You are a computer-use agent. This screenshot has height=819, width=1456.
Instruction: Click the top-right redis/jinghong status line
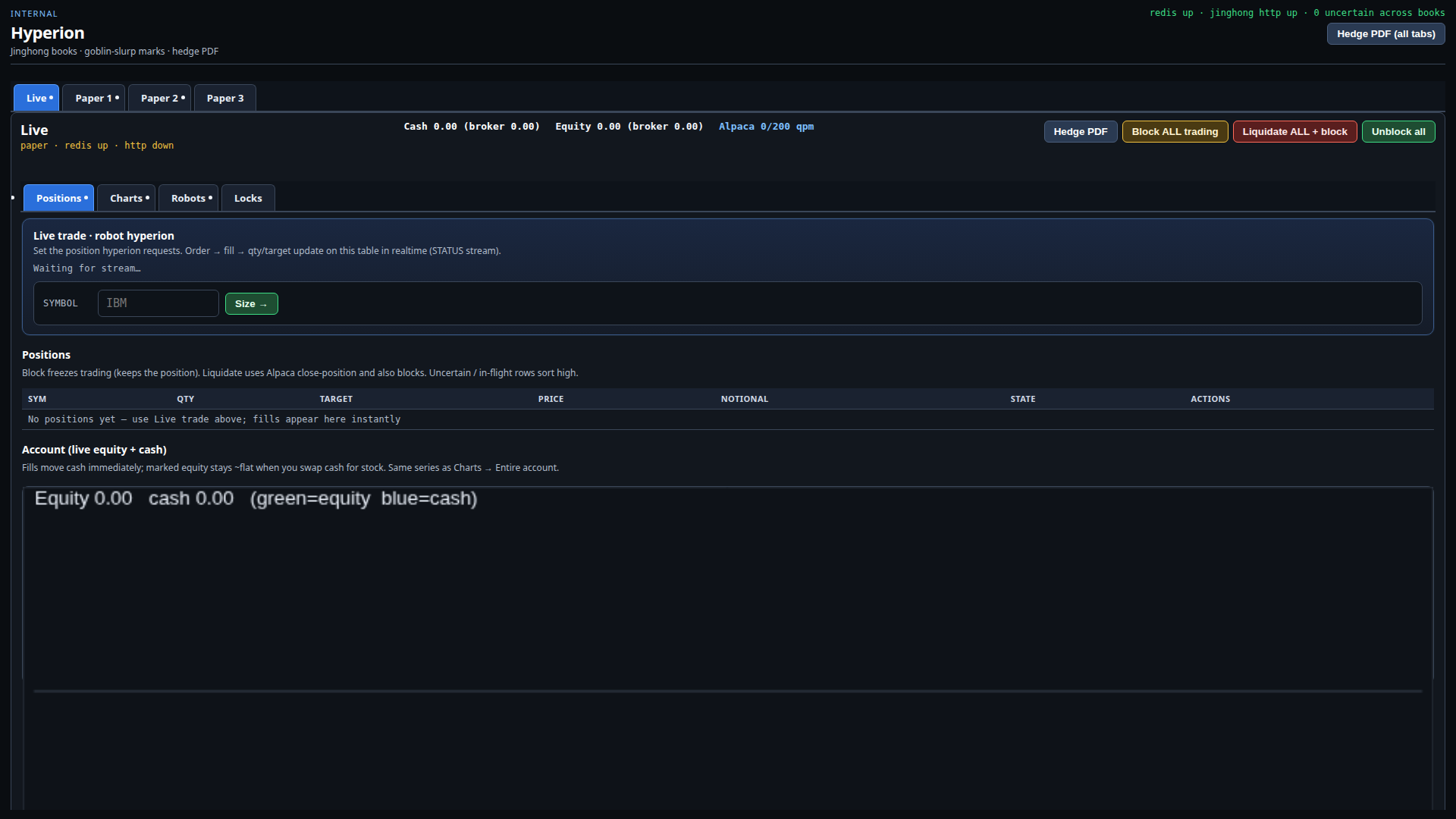[1297, 13]
